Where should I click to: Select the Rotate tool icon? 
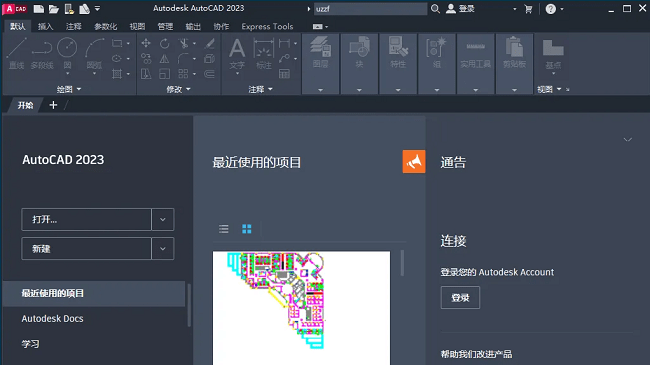[165, 43]
